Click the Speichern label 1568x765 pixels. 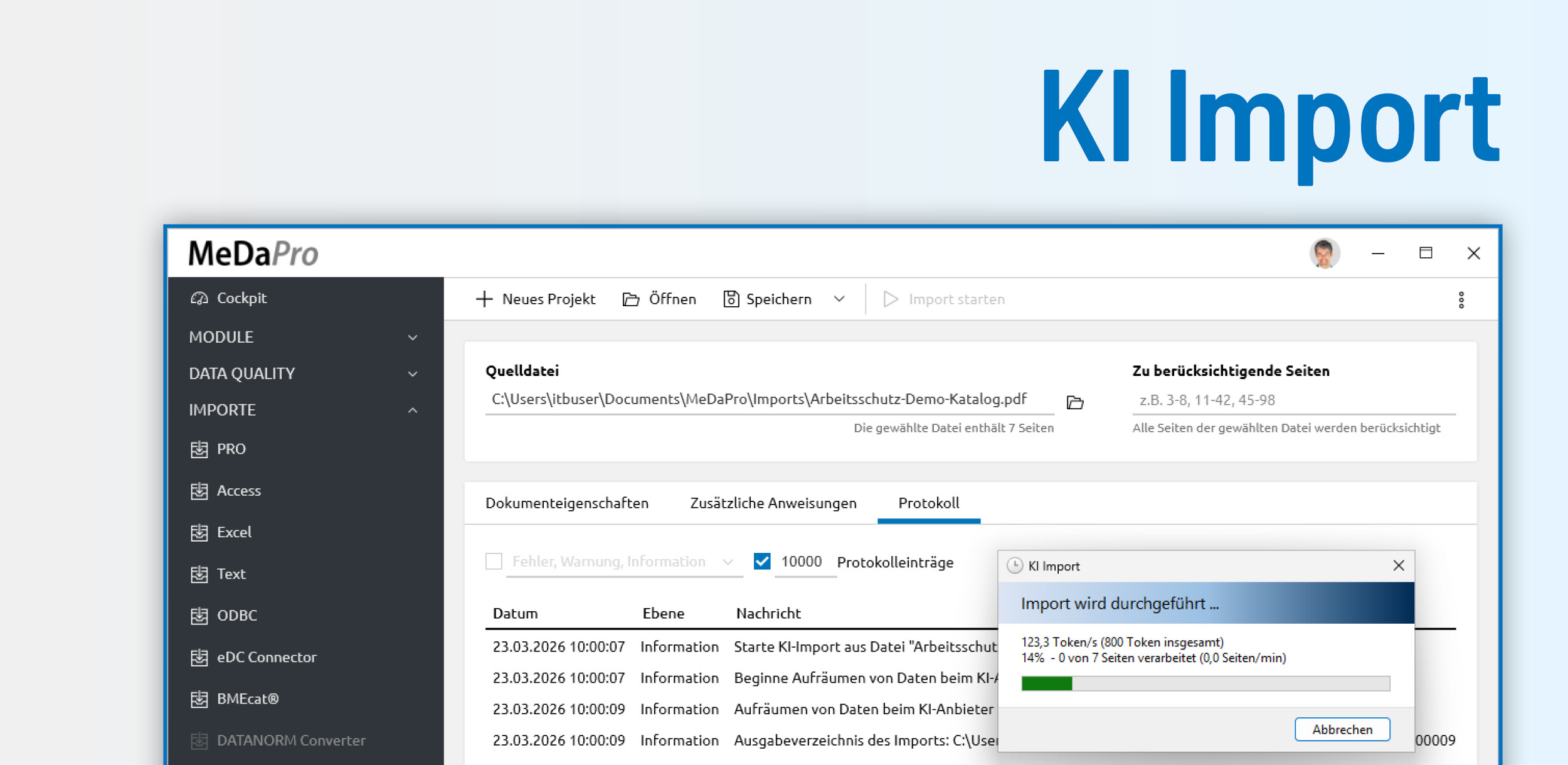pyautogui.click(x=779, y=299)
